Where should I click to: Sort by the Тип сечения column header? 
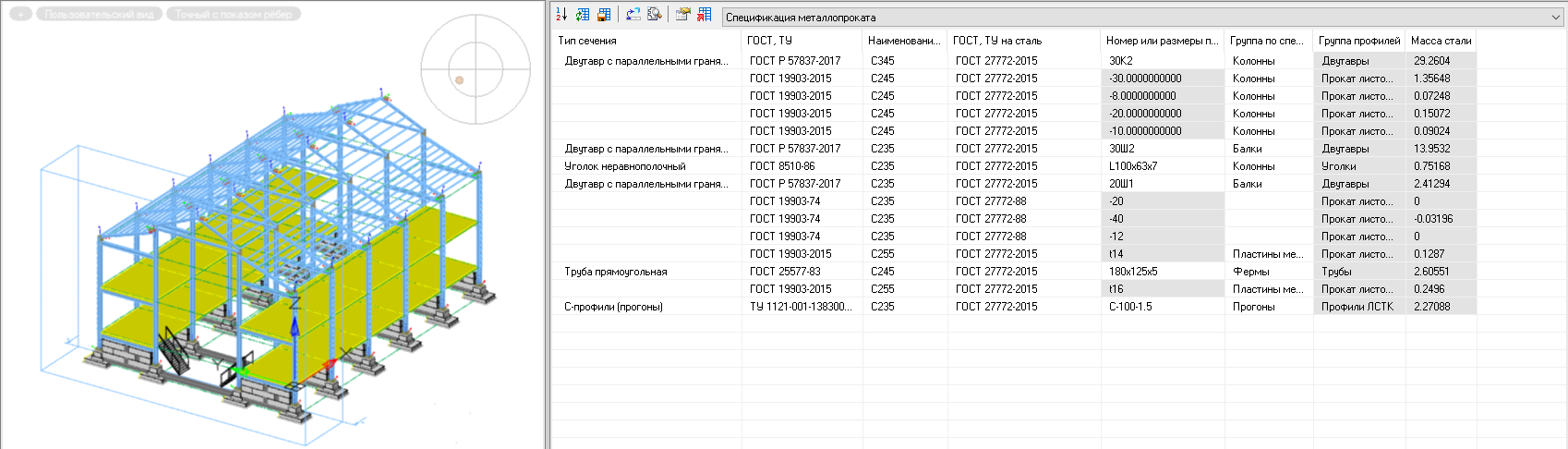[587, 41]
